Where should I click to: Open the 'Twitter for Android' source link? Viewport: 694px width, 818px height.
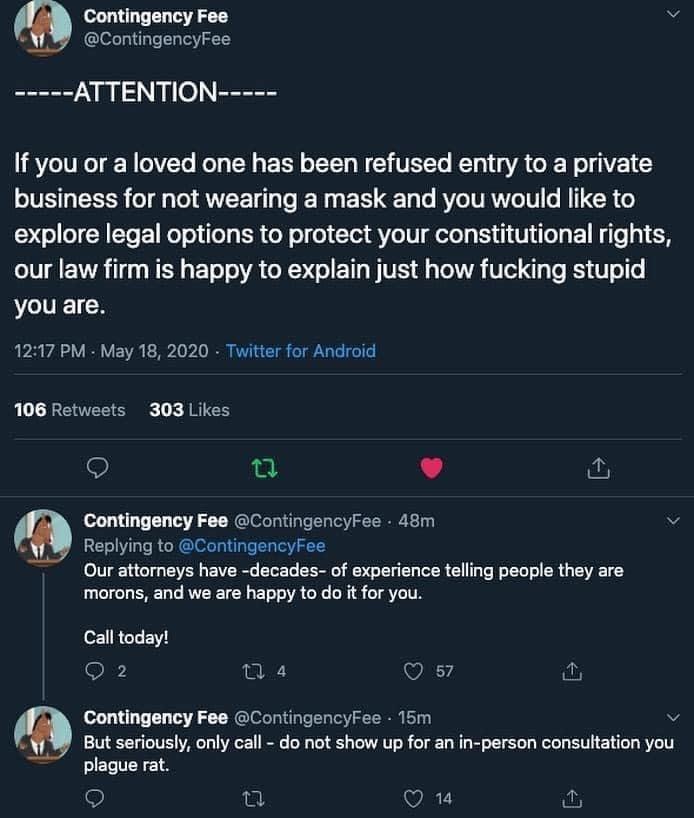click(x=301, y=351)
